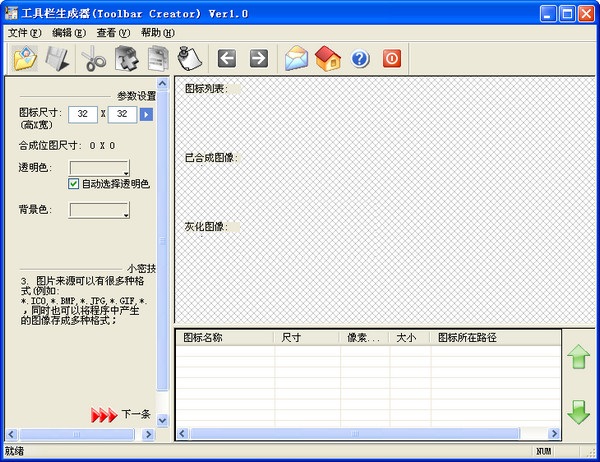Click the blue arrow beside icon size fields

click(x=146, y=115)
